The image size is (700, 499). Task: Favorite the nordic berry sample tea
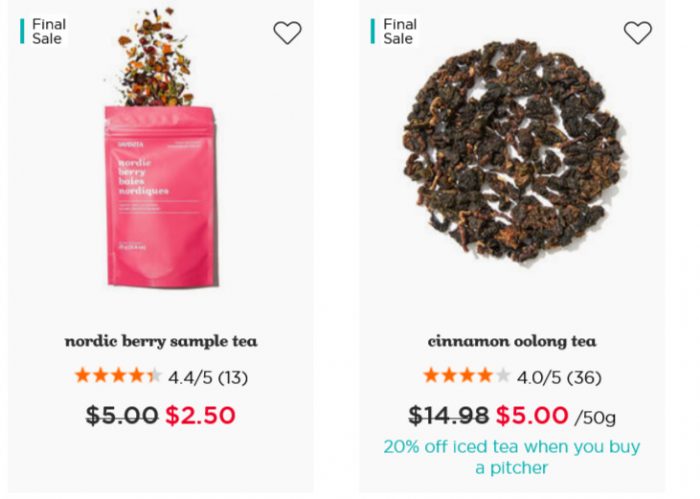tap(287, 33)
